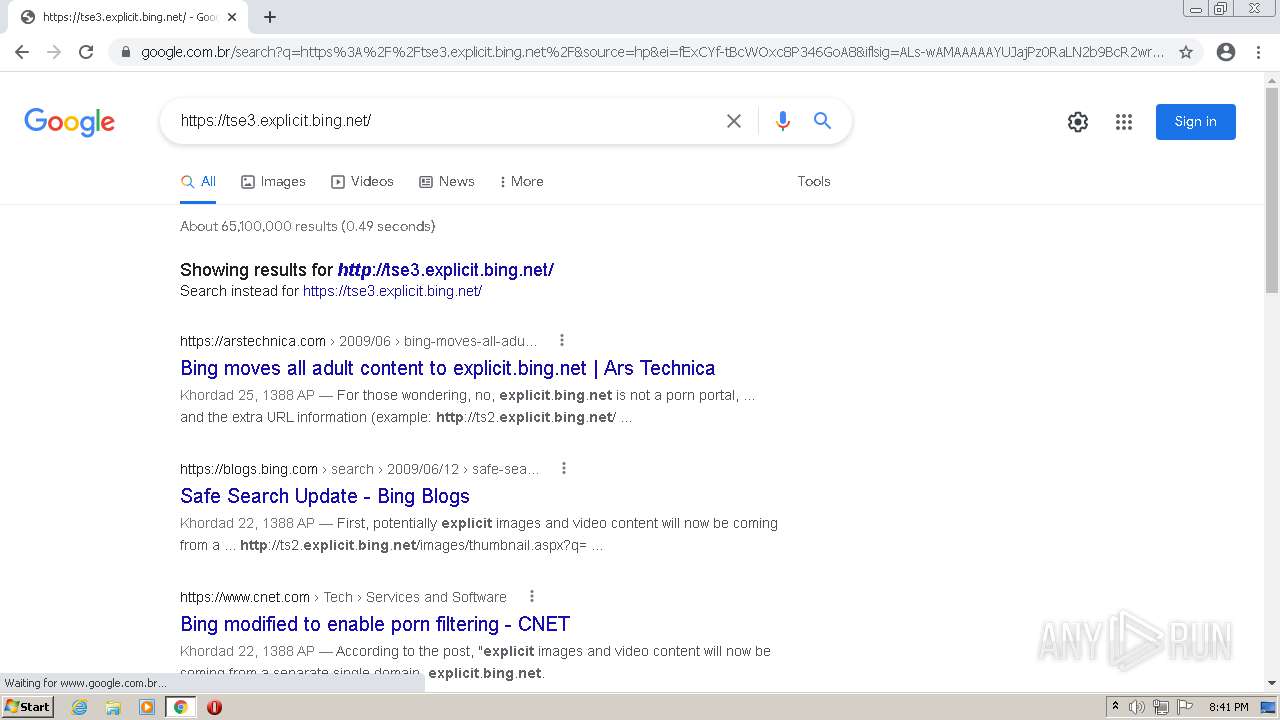Switch to the Images tab
The height and width of the screenshot is (720, 1280).
tap(273, 182)
